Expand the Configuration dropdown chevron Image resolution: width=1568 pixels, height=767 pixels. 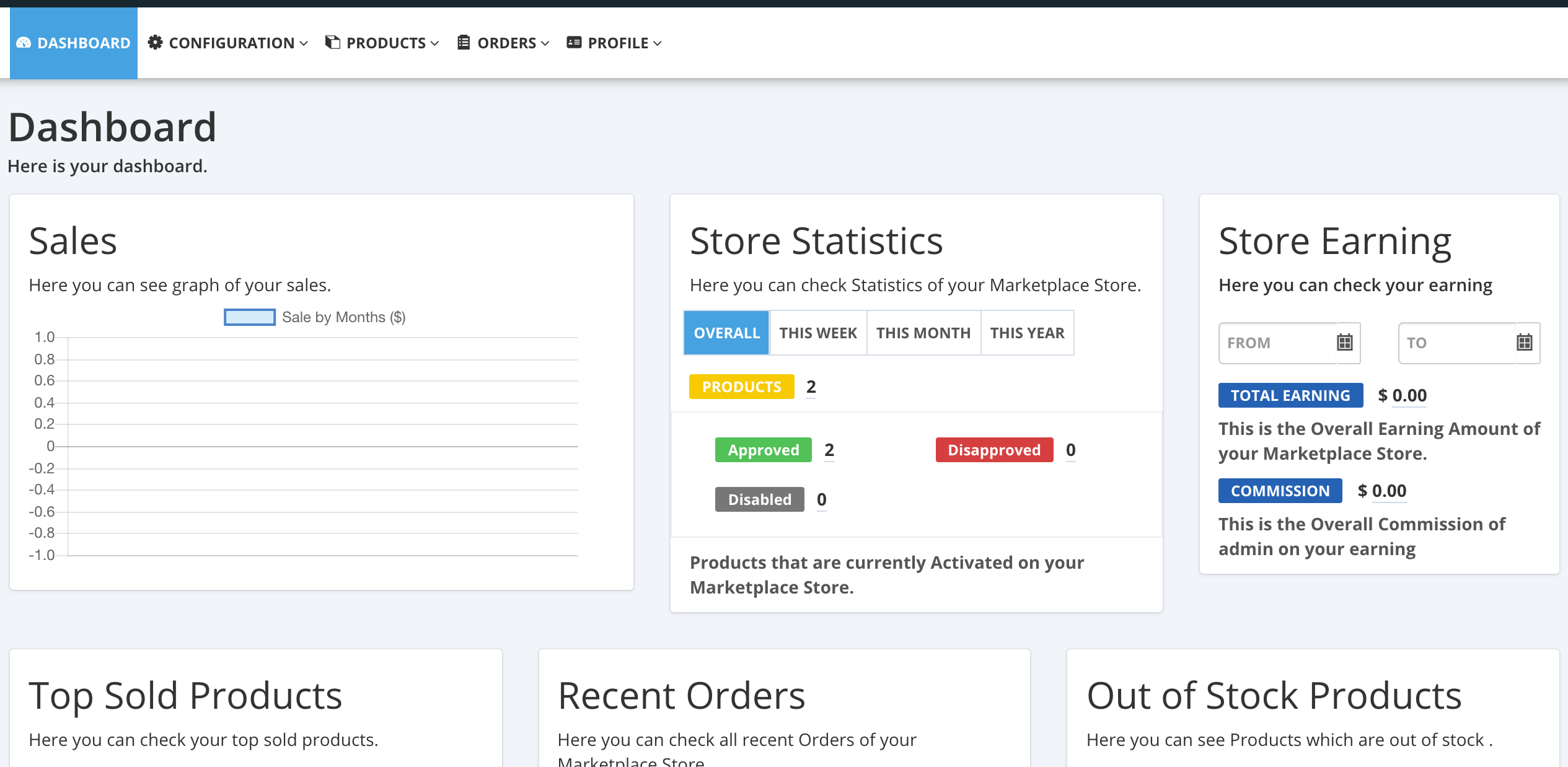304,43
